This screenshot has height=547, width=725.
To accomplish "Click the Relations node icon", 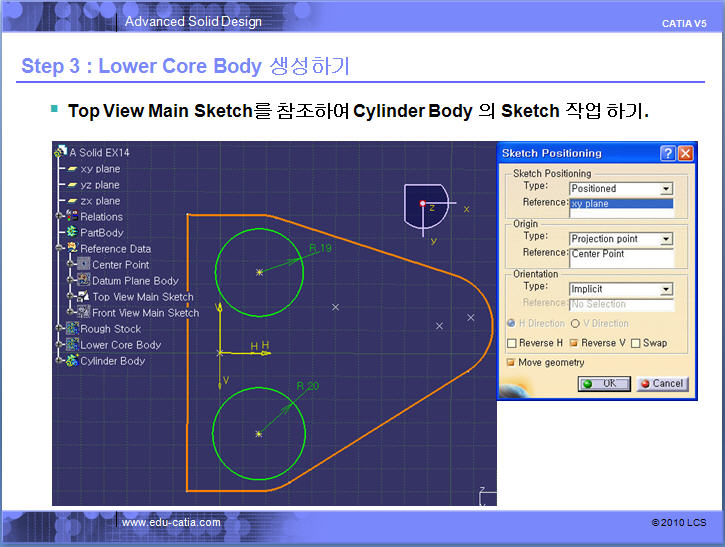I will point(72,216).
